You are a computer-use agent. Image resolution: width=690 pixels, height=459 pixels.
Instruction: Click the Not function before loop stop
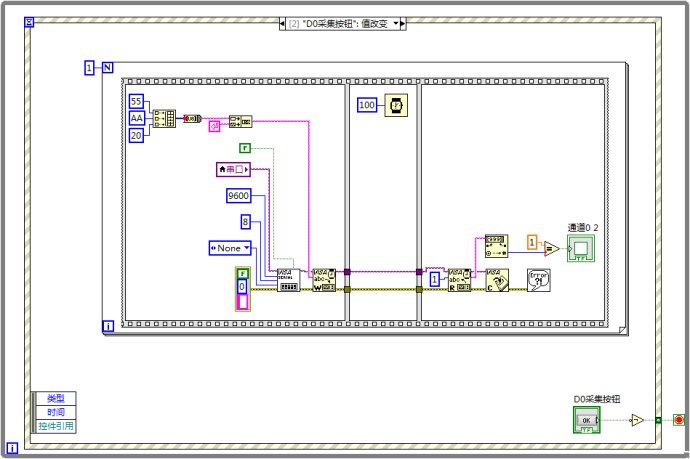(x=635, y=420)
